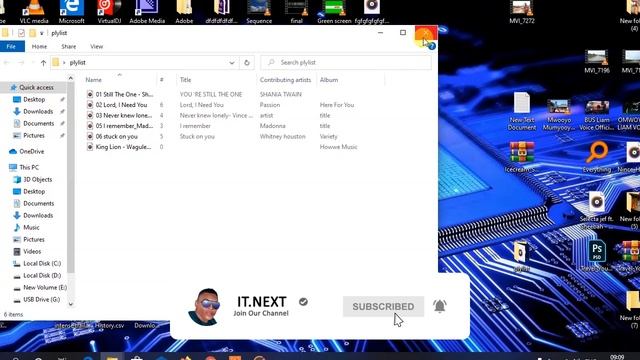Open the File ribbon tab
This screenshot has height=360, width=640.
click(x=11, y=47)
